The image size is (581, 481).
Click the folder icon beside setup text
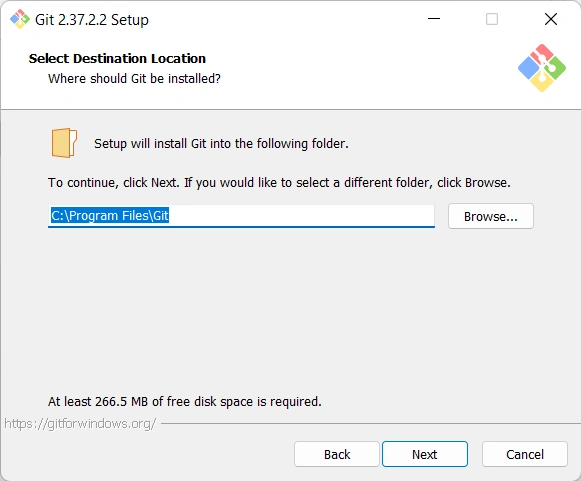(64, 143)
